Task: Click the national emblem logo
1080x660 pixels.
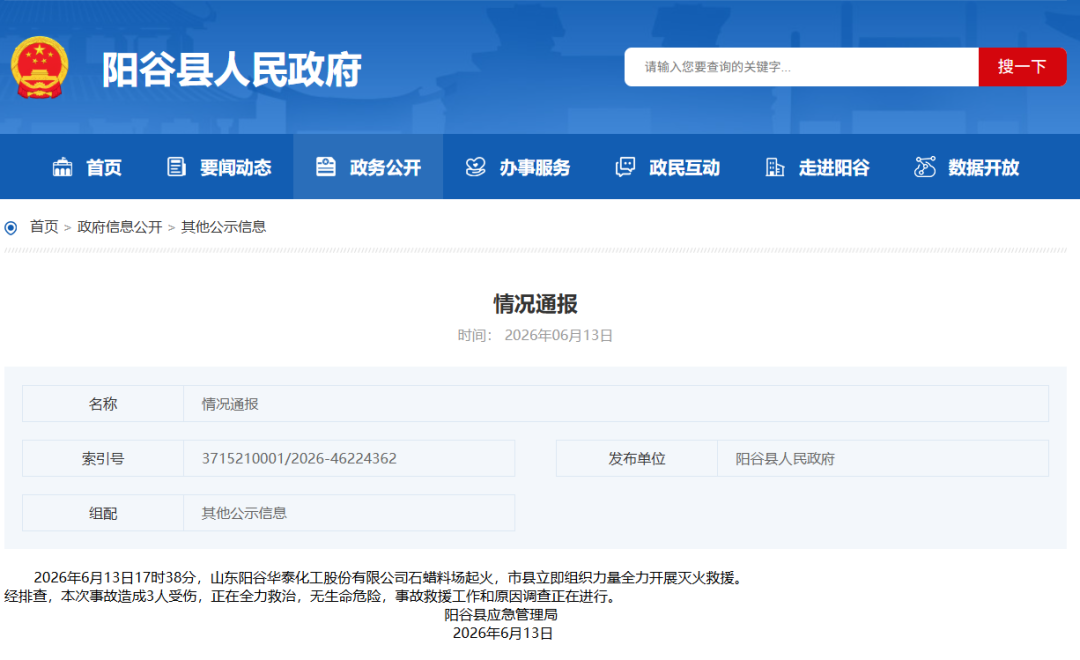Action: click(x=39, y=68)
